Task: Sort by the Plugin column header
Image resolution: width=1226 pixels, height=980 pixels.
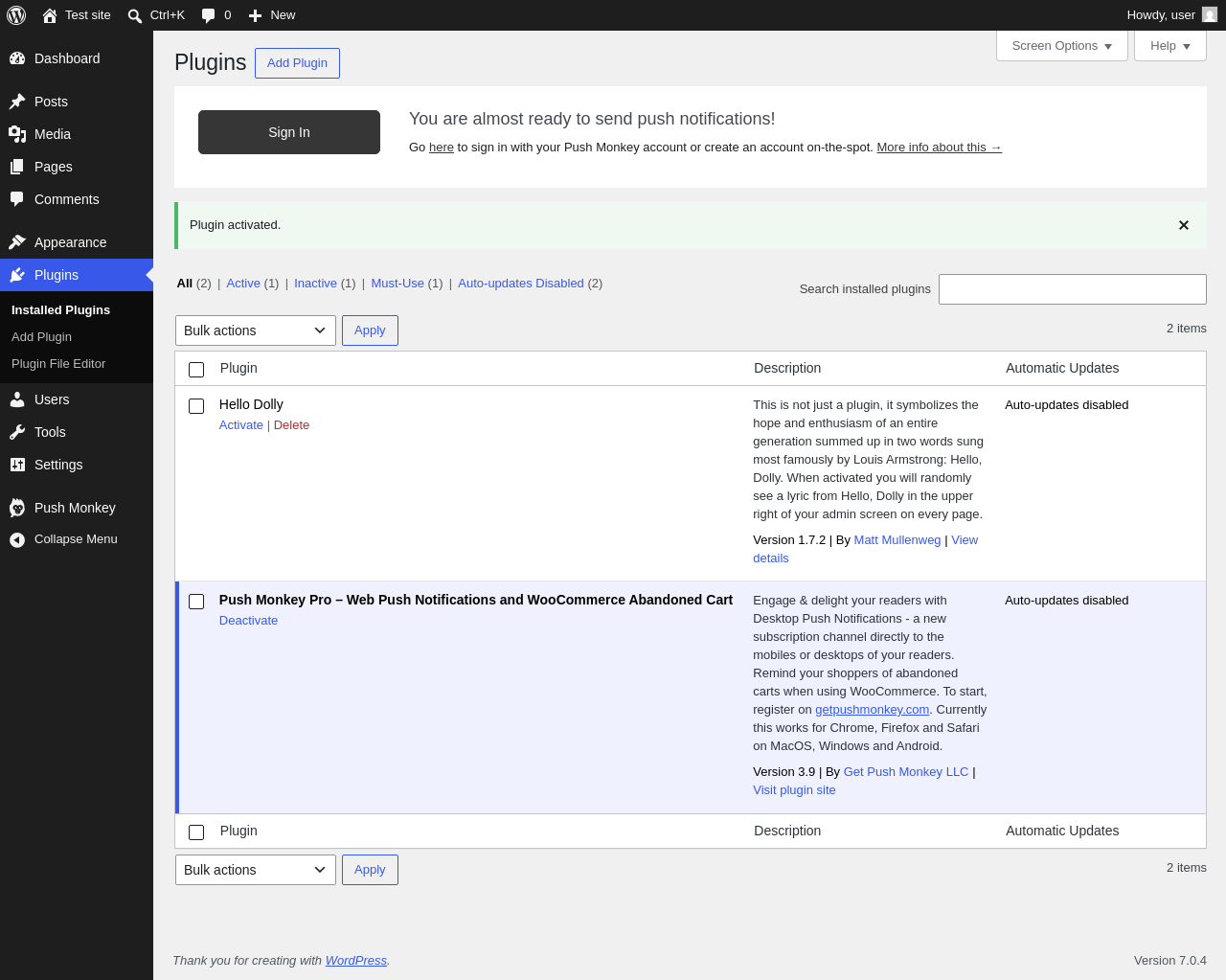Action: (x=238, y=369)
